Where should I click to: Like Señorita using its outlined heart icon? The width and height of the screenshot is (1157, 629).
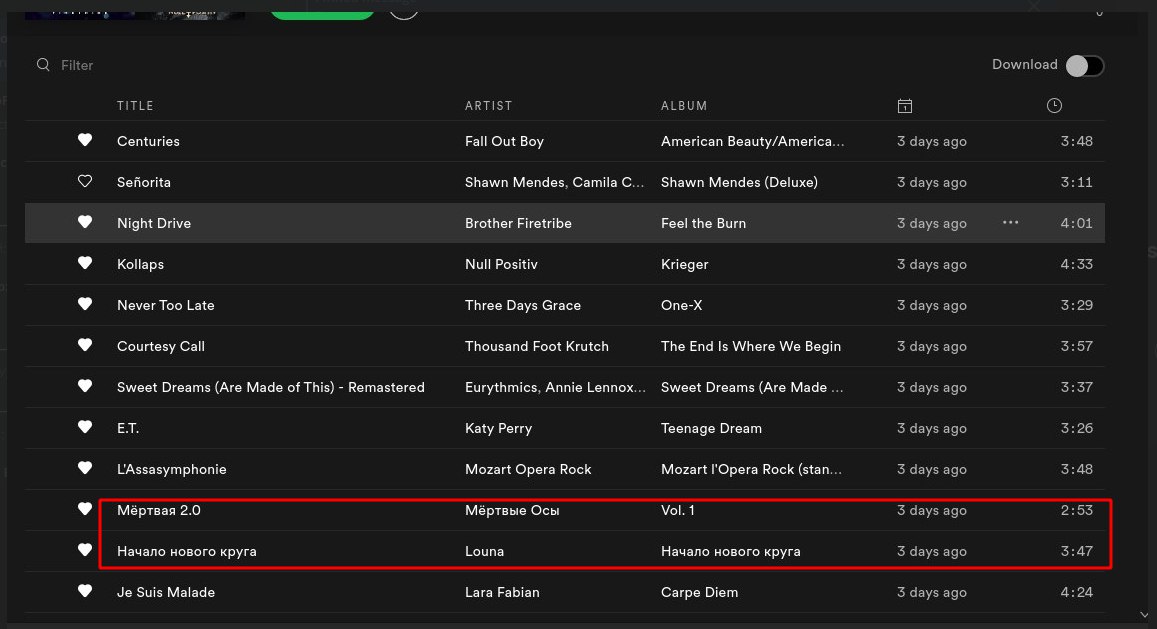(x=85, y=182)
